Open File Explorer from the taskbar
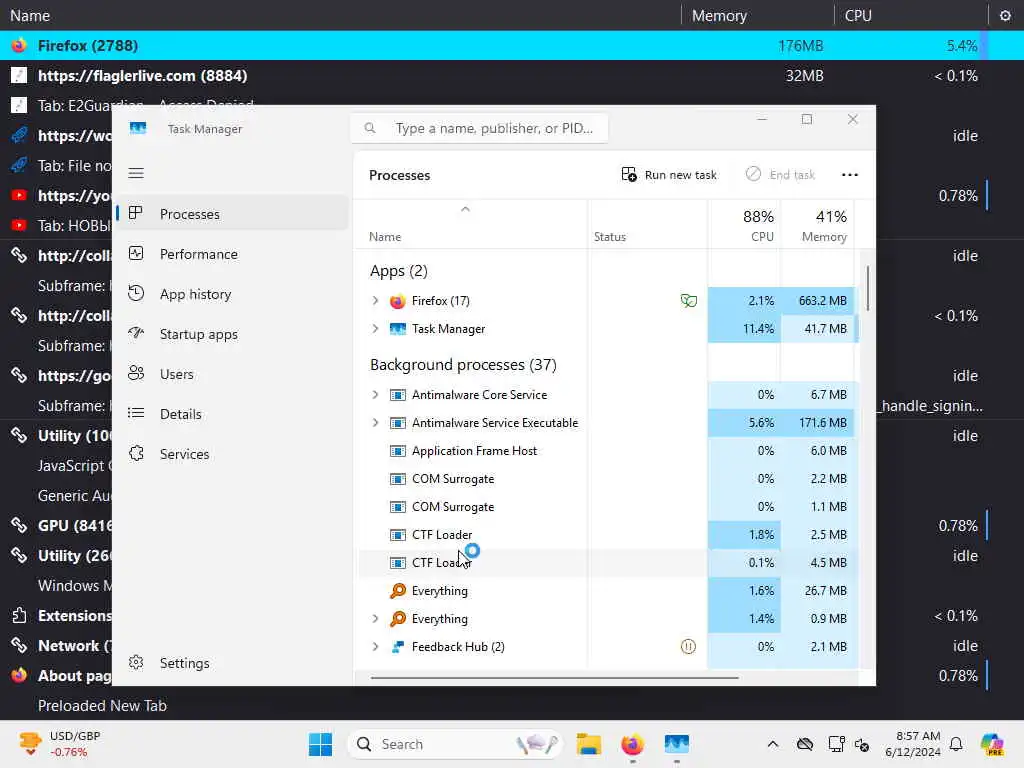Image resolution: width=1024 pixels, height=768 pixels. [x=588, y=744]
